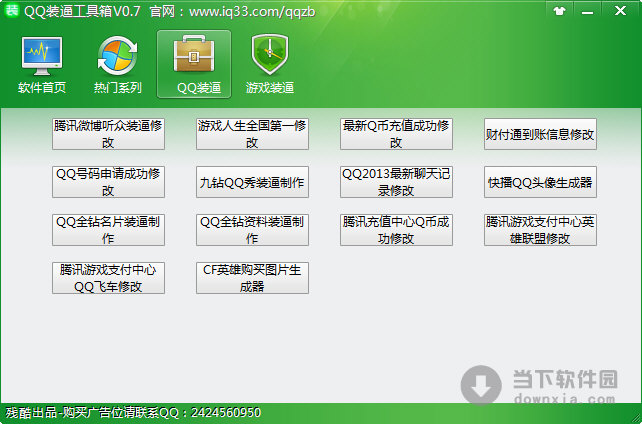
Task: Click the title text QQ装逼工具箱V0.7
Action: 82,11
